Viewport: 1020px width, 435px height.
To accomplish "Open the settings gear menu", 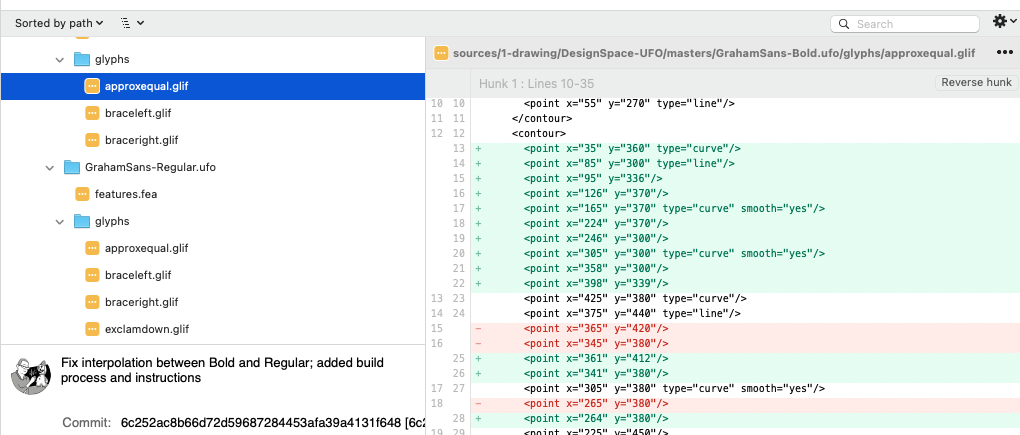I will pos(1001,22).
